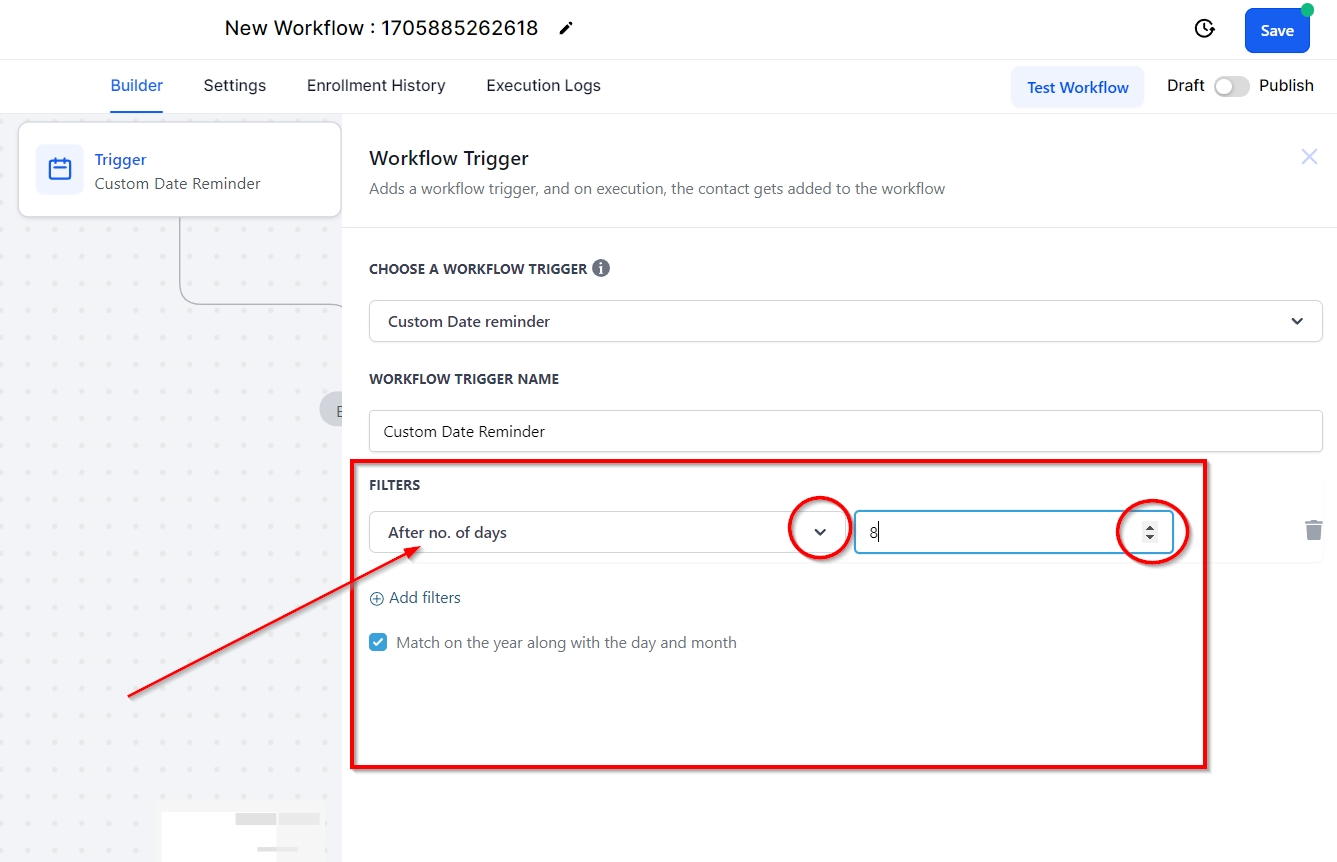Go to the Execution Logs tab
1337x862 pixels.
click(x=543, y=85)
